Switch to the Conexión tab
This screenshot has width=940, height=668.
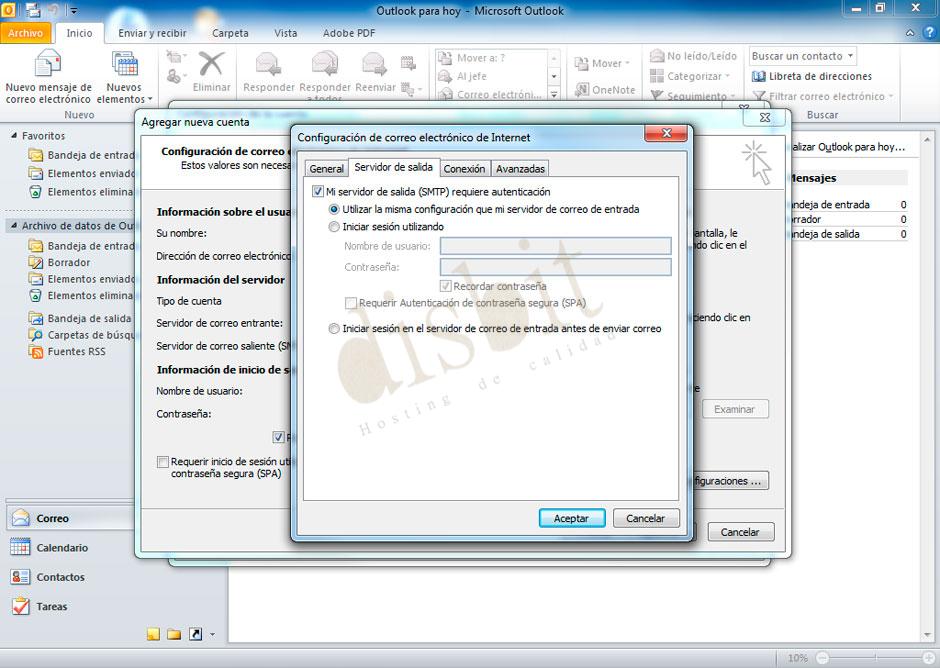[x=464, y=168]
